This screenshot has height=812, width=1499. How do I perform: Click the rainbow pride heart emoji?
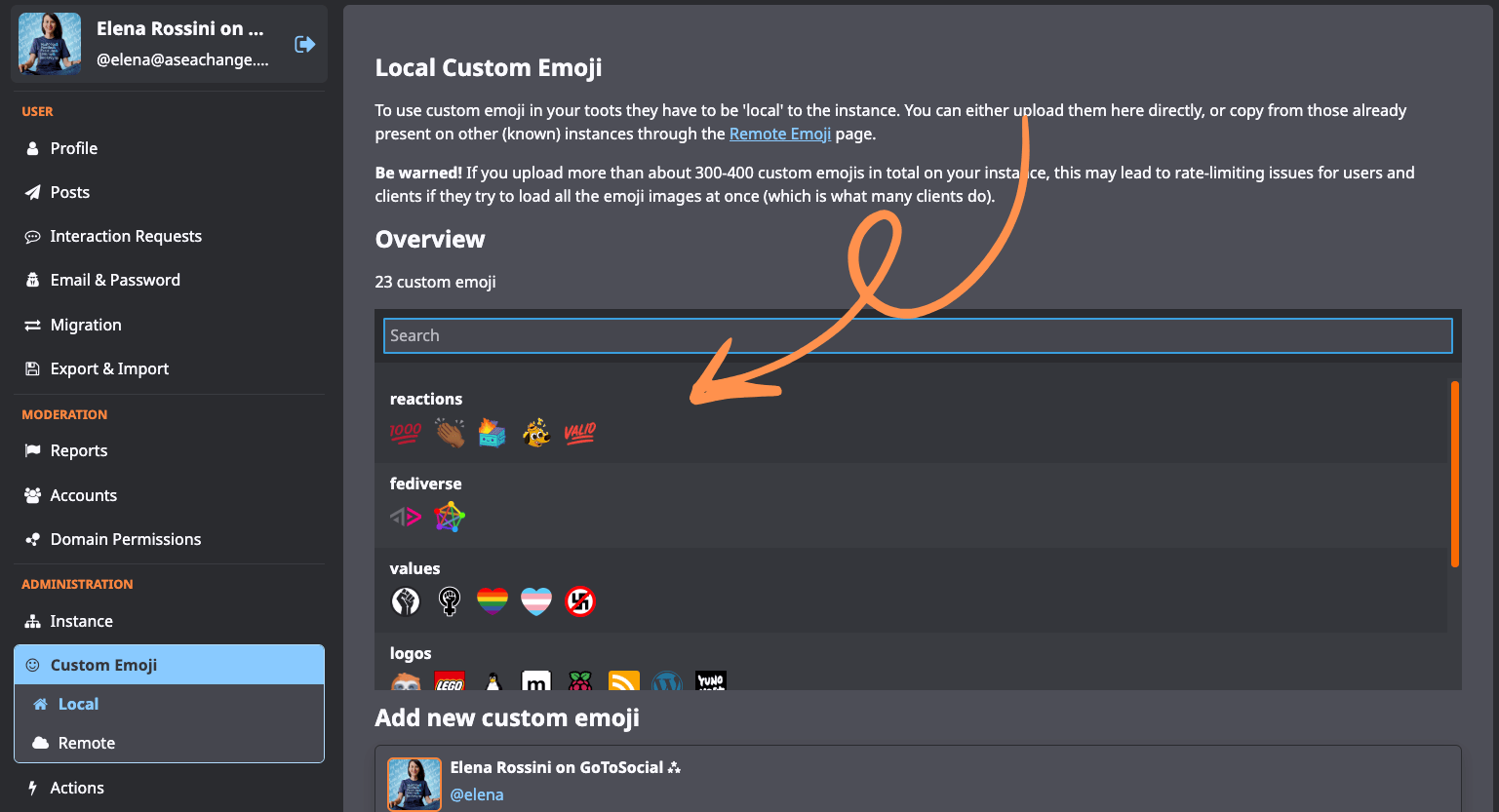(493, 601)
